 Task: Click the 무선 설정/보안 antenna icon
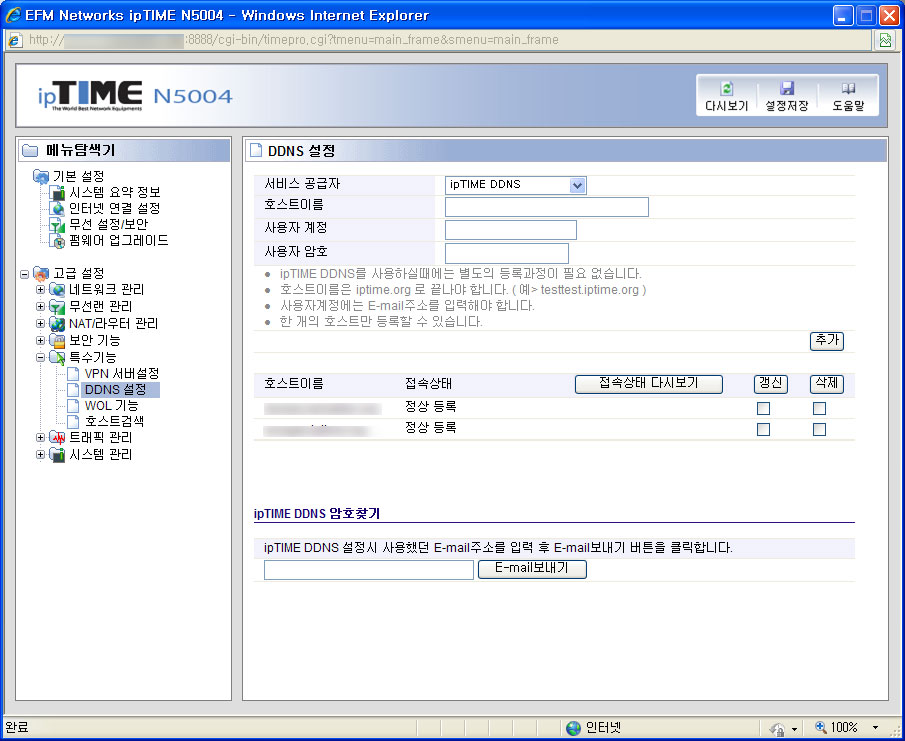coord(58,224)
